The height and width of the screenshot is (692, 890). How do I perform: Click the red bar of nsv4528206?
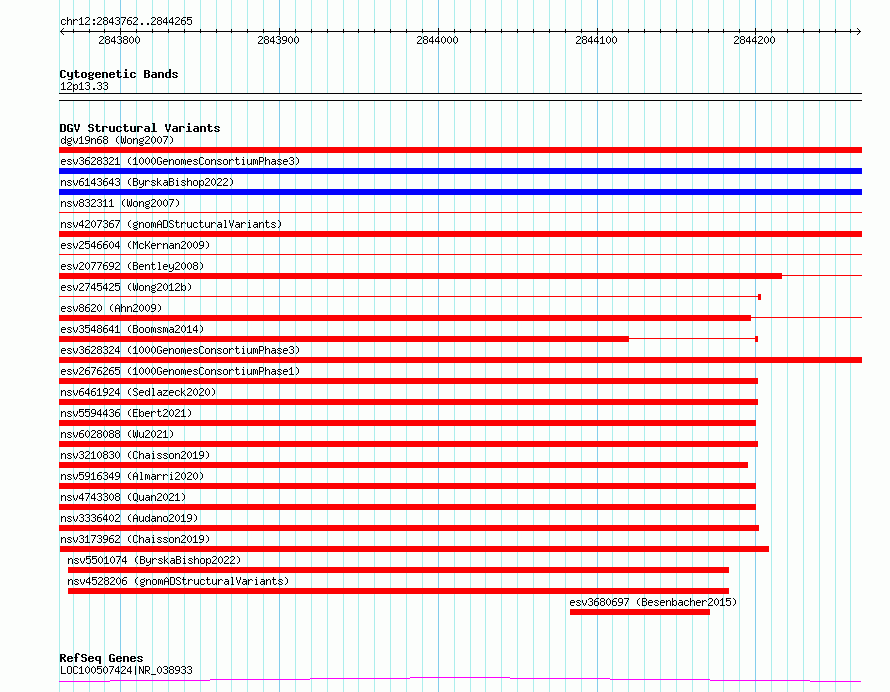pyautogui.click(x=398, y=591)
